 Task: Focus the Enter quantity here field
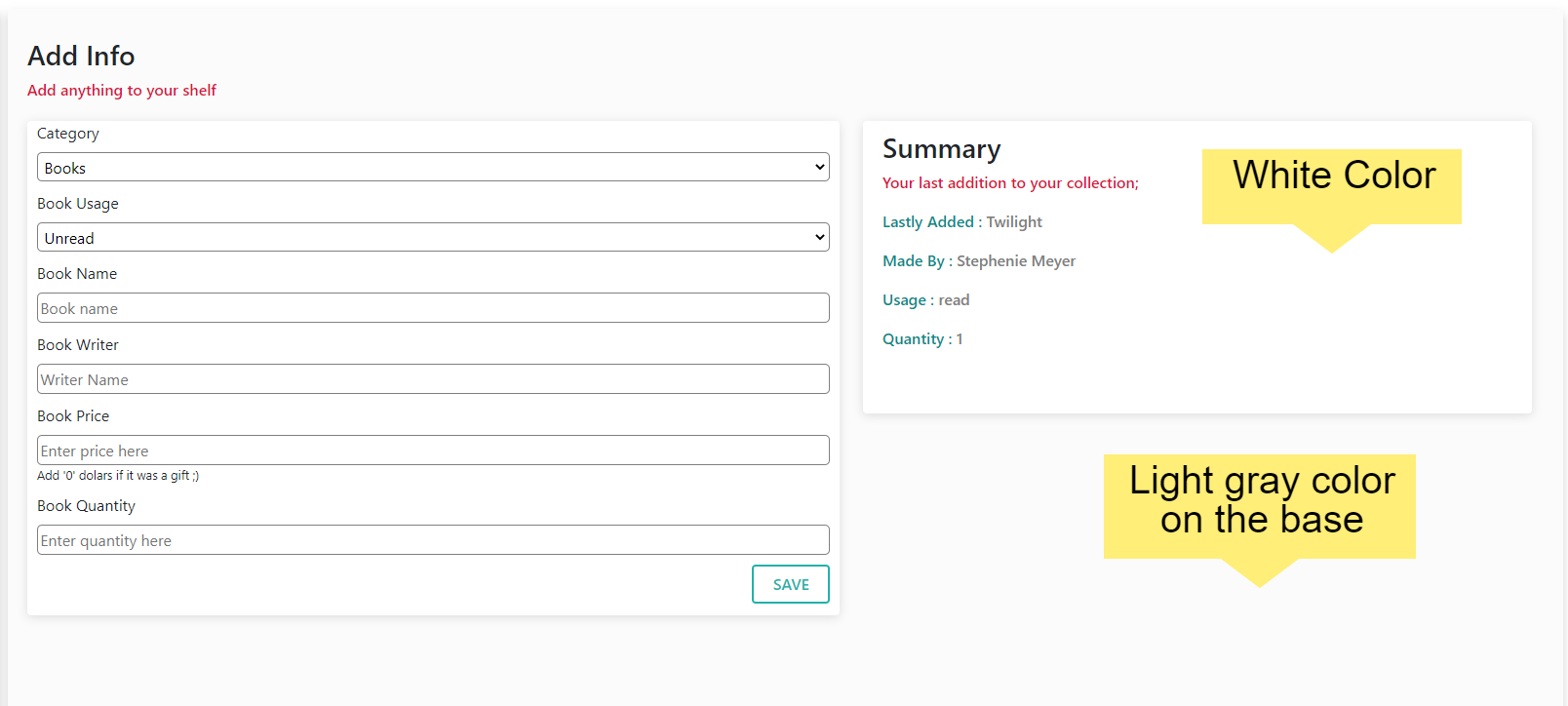coord(433,540)
